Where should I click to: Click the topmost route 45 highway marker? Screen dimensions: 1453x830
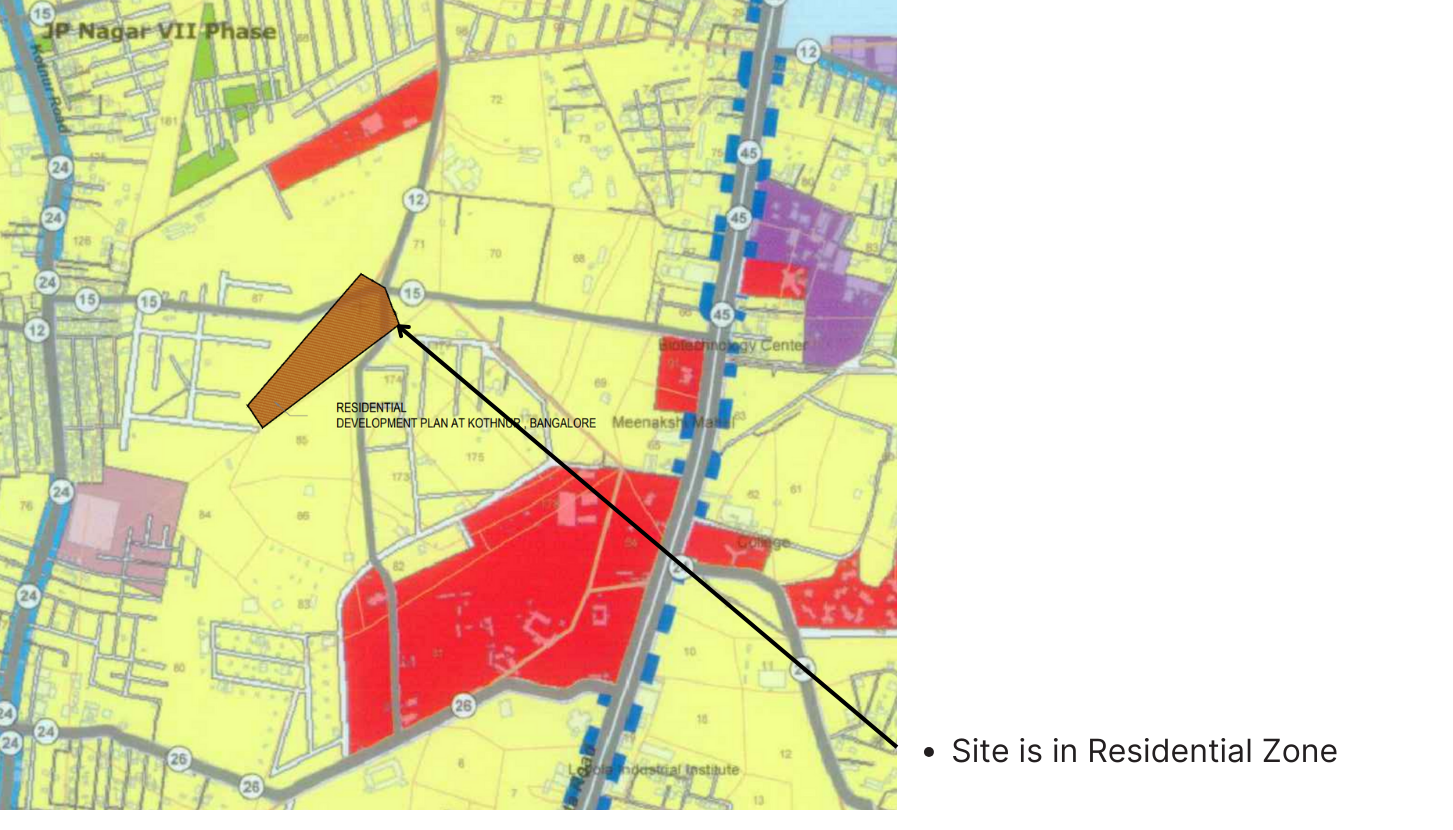pos(749,153)
